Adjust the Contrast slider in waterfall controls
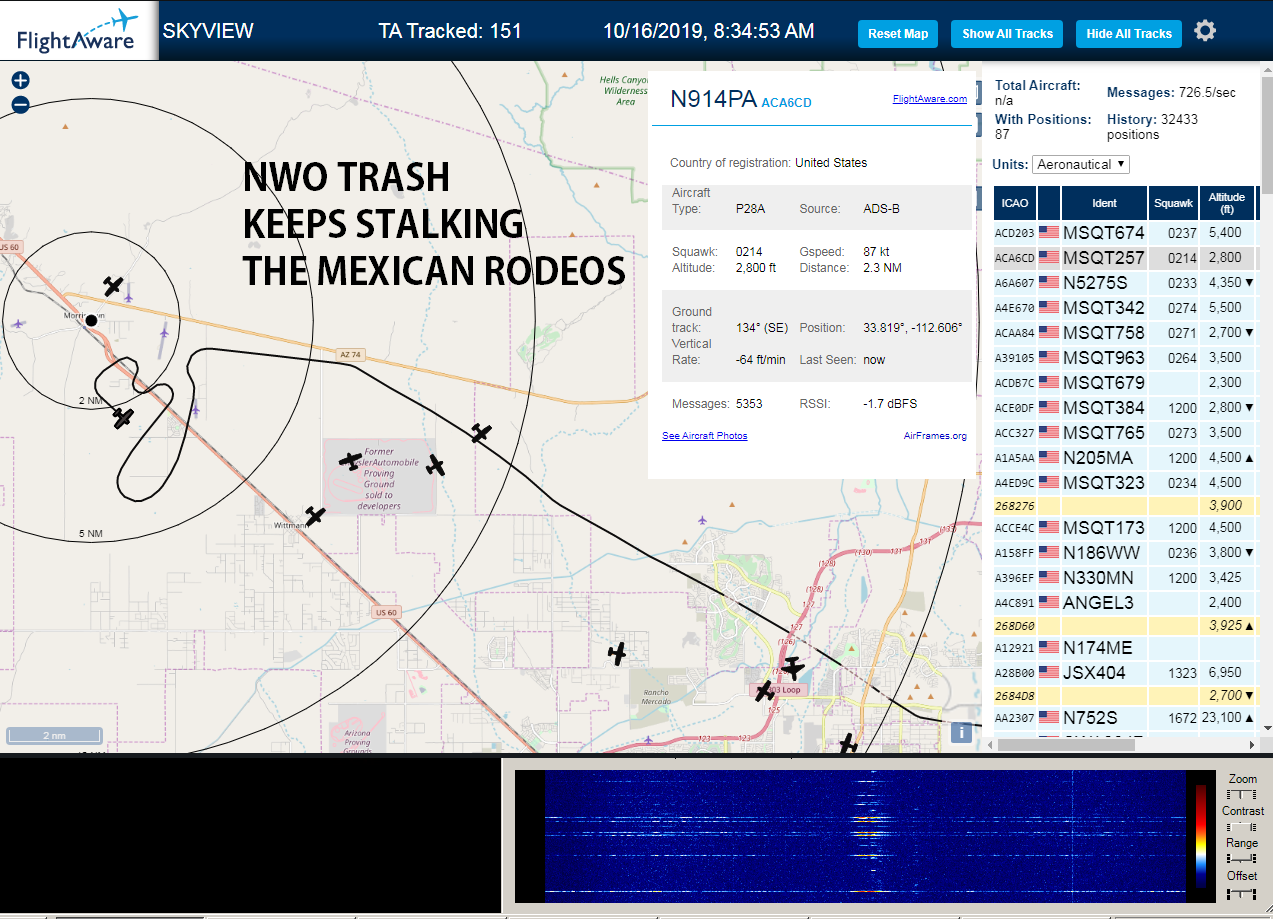The image size is (1273, 919). 1243,827
